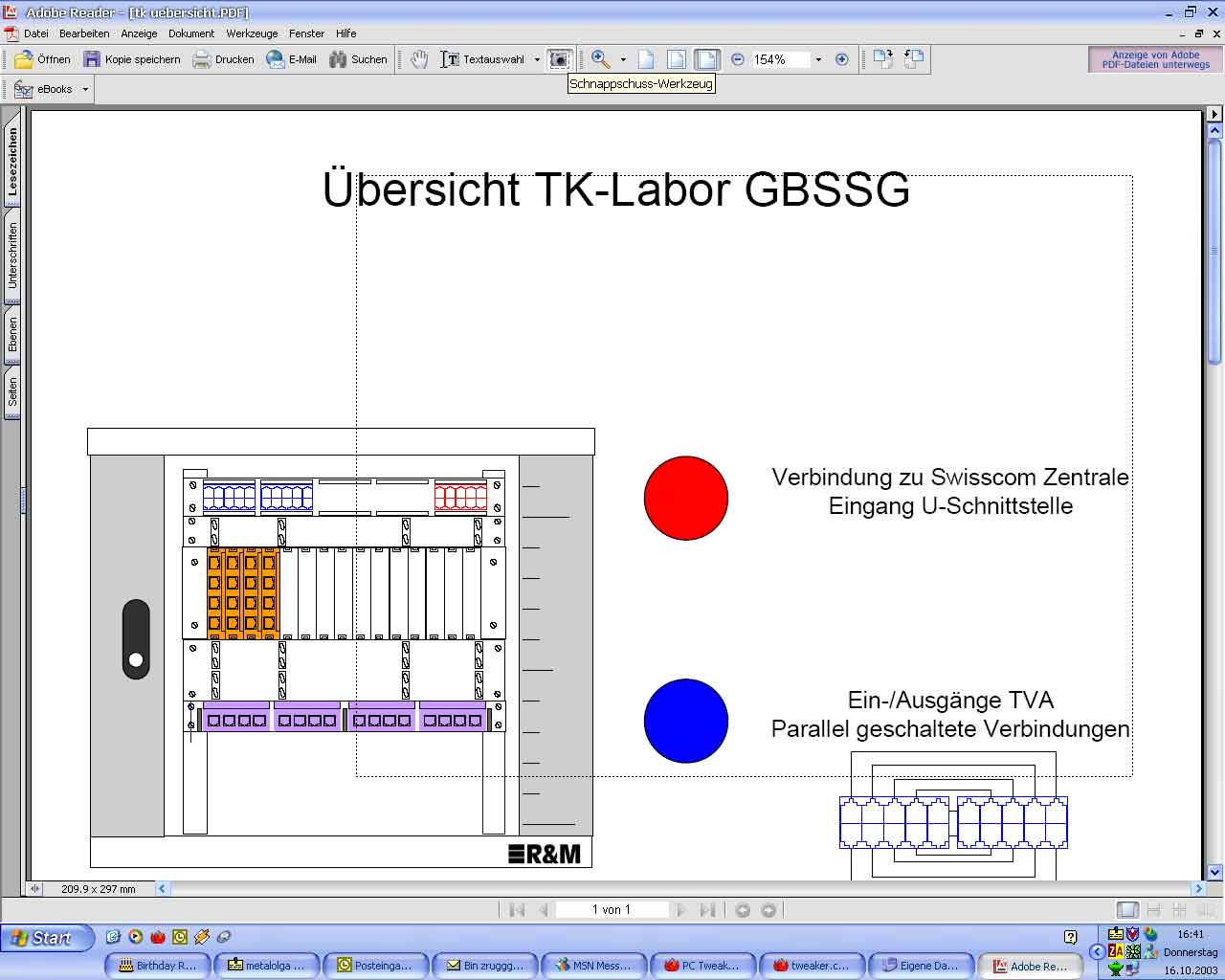Click the page number field
This screenshot has width=1225, height=980.
[611, 910]
